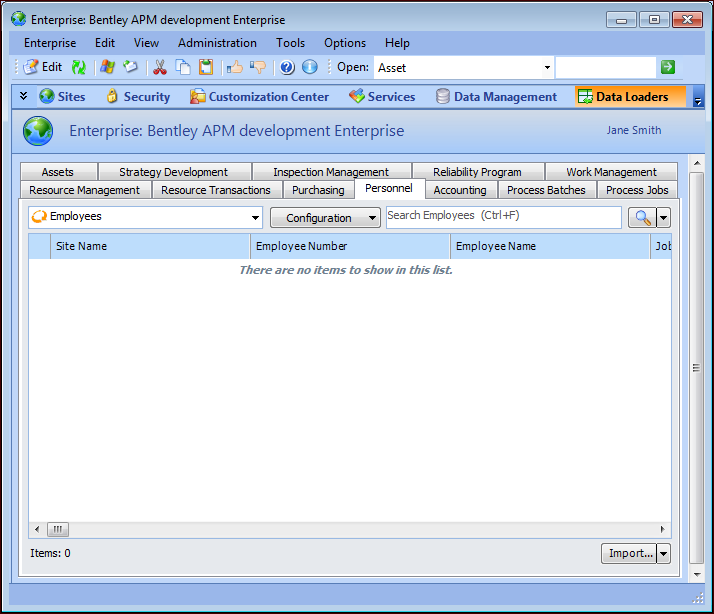The height and width of the screenshot is (614, 714).
Task: Switch to the Work Management tab
Action: pyautogui.click(x=612, y=172)
